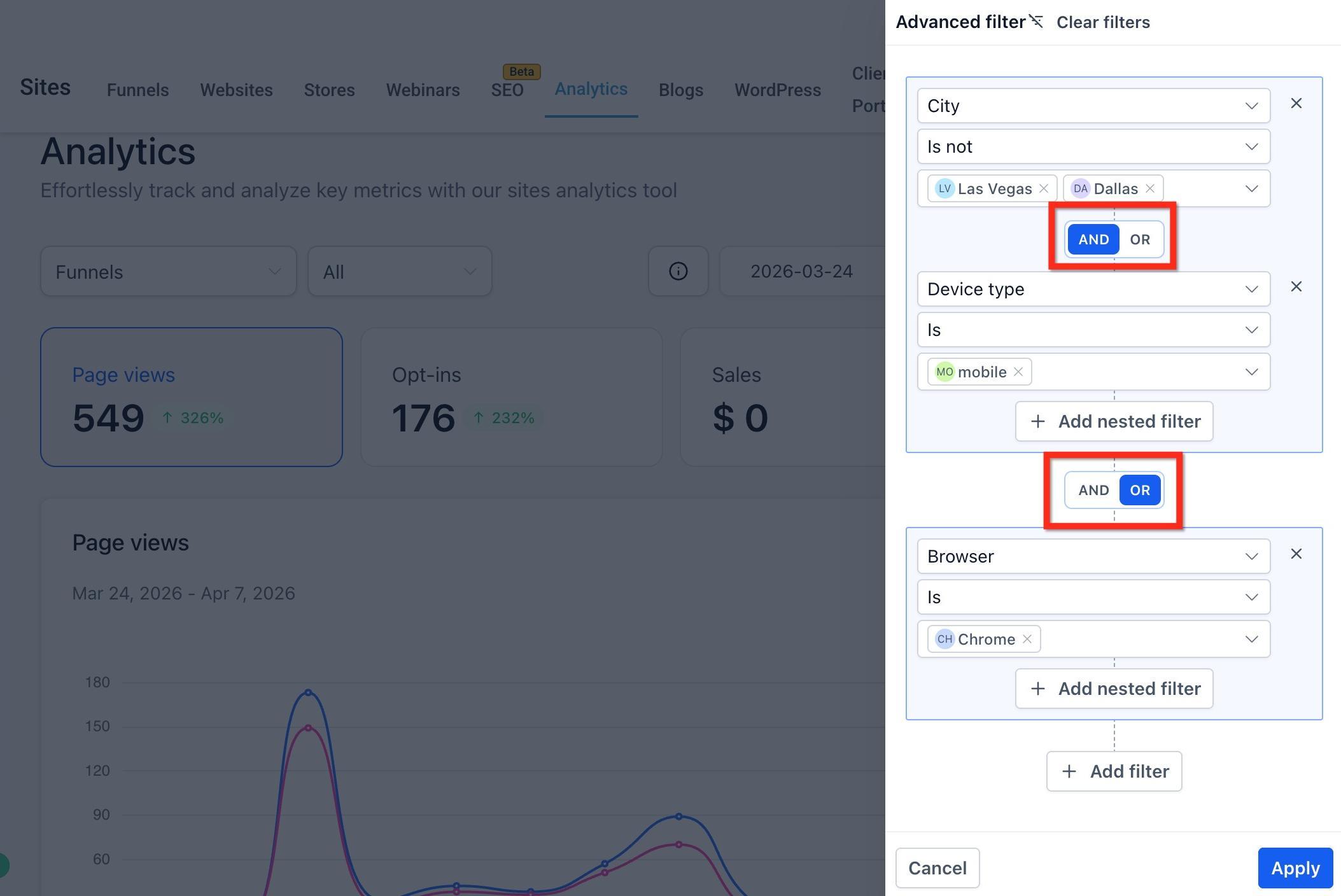This screenshot has width=1341, height=896.
Task: Remove the Dallas city tag
Action: click(x=1149, y=188)
